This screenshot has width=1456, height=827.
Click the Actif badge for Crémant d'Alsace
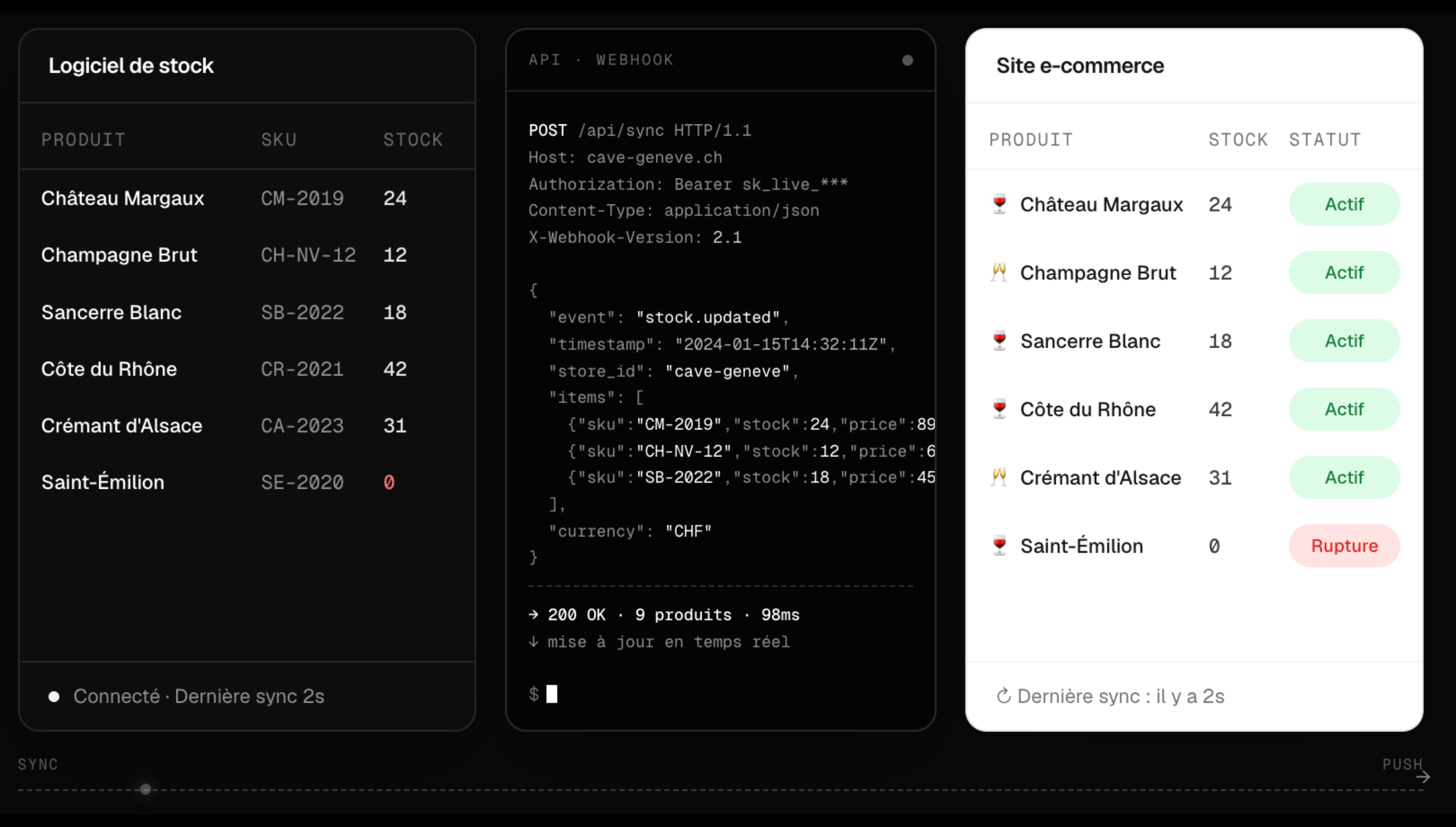[x=1344, y=477]
